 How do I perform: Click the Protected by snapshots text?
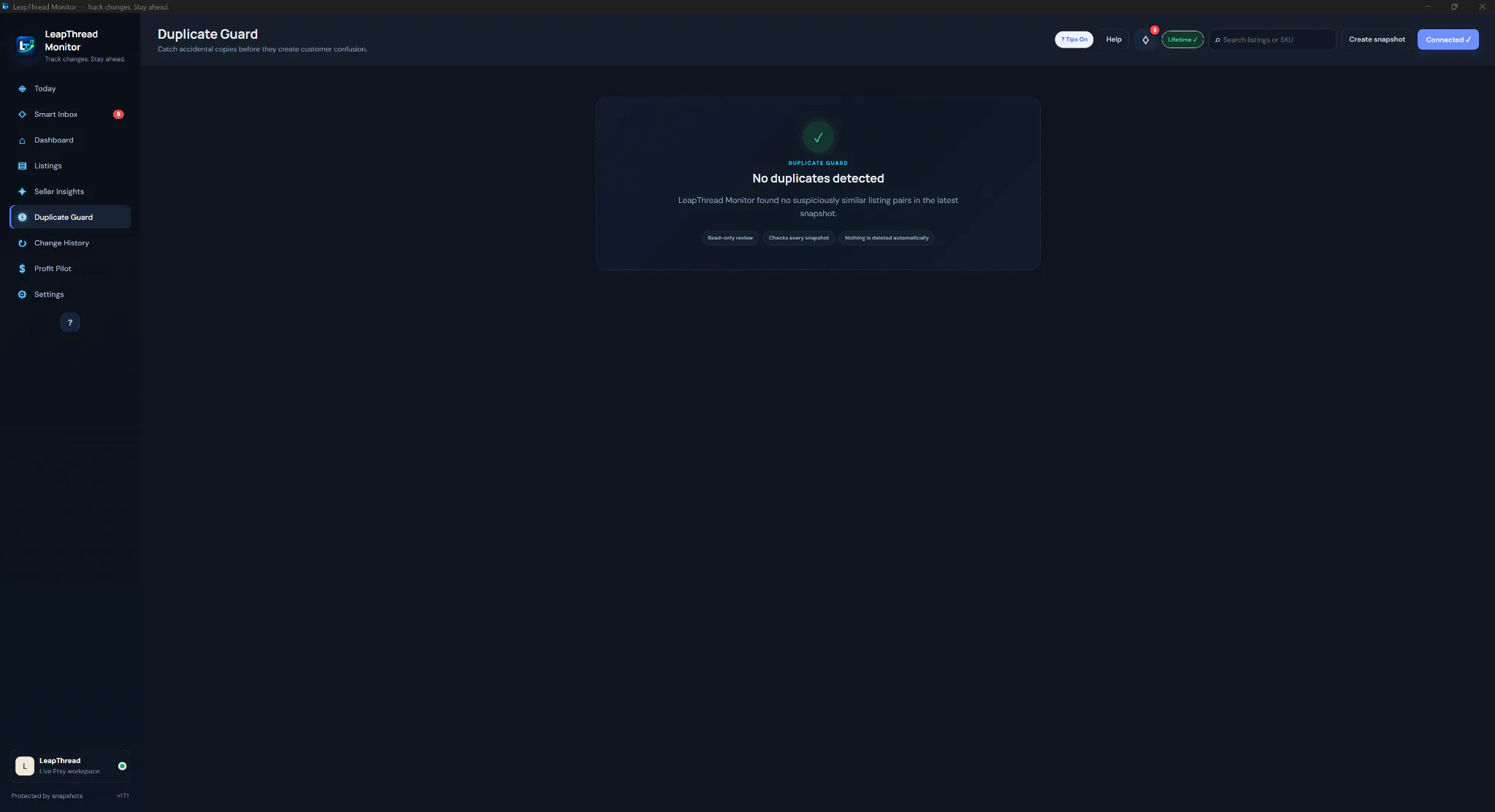[x=47, y=796]
